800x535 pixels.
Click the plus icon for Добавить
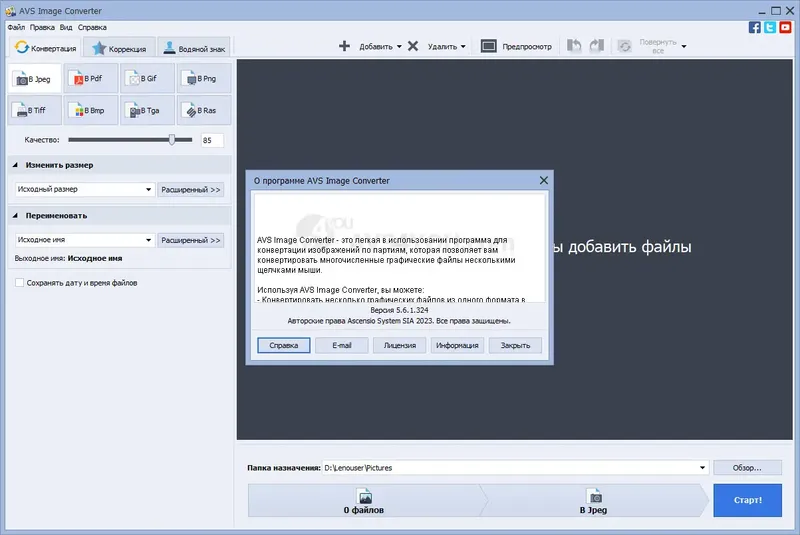(344, 46)
